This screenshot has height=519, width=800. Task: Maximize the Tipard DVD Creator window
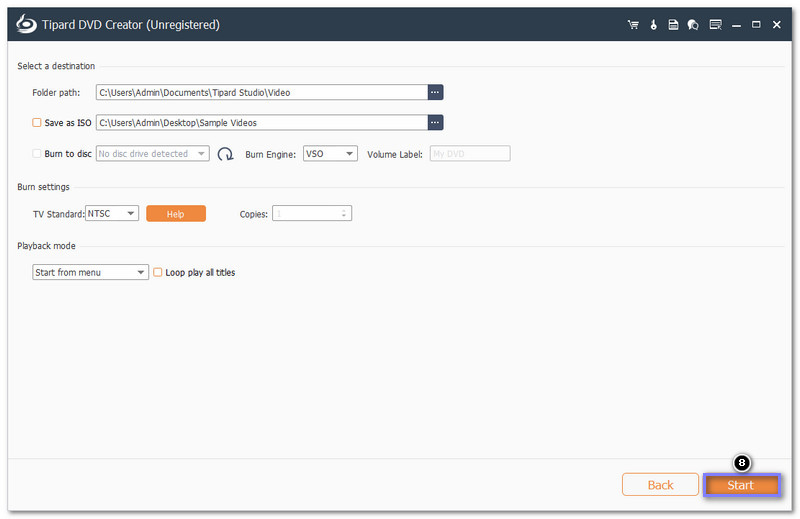coord(756,24)
